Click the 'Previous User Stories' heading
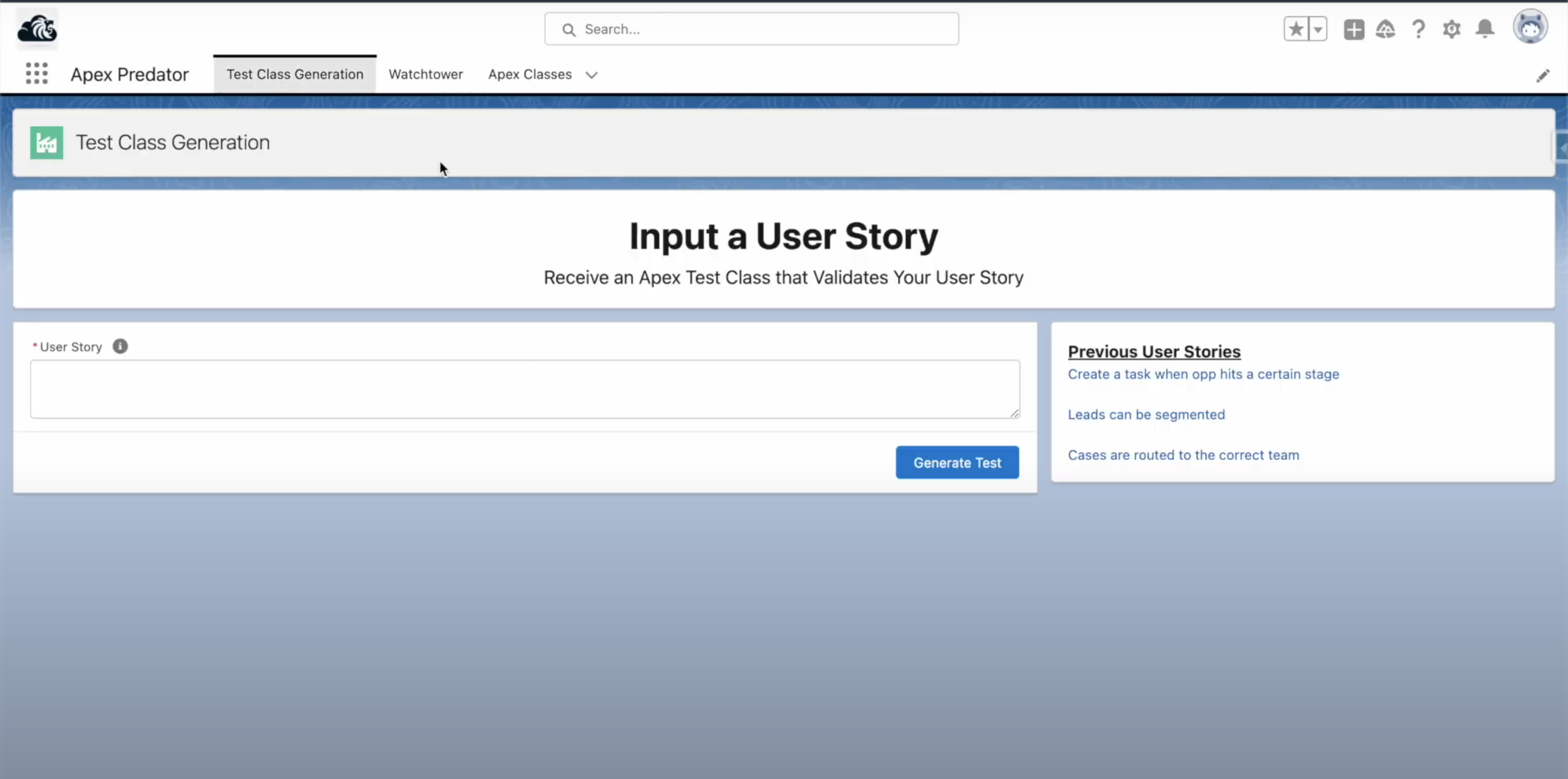 click(x=1154, y=351)
